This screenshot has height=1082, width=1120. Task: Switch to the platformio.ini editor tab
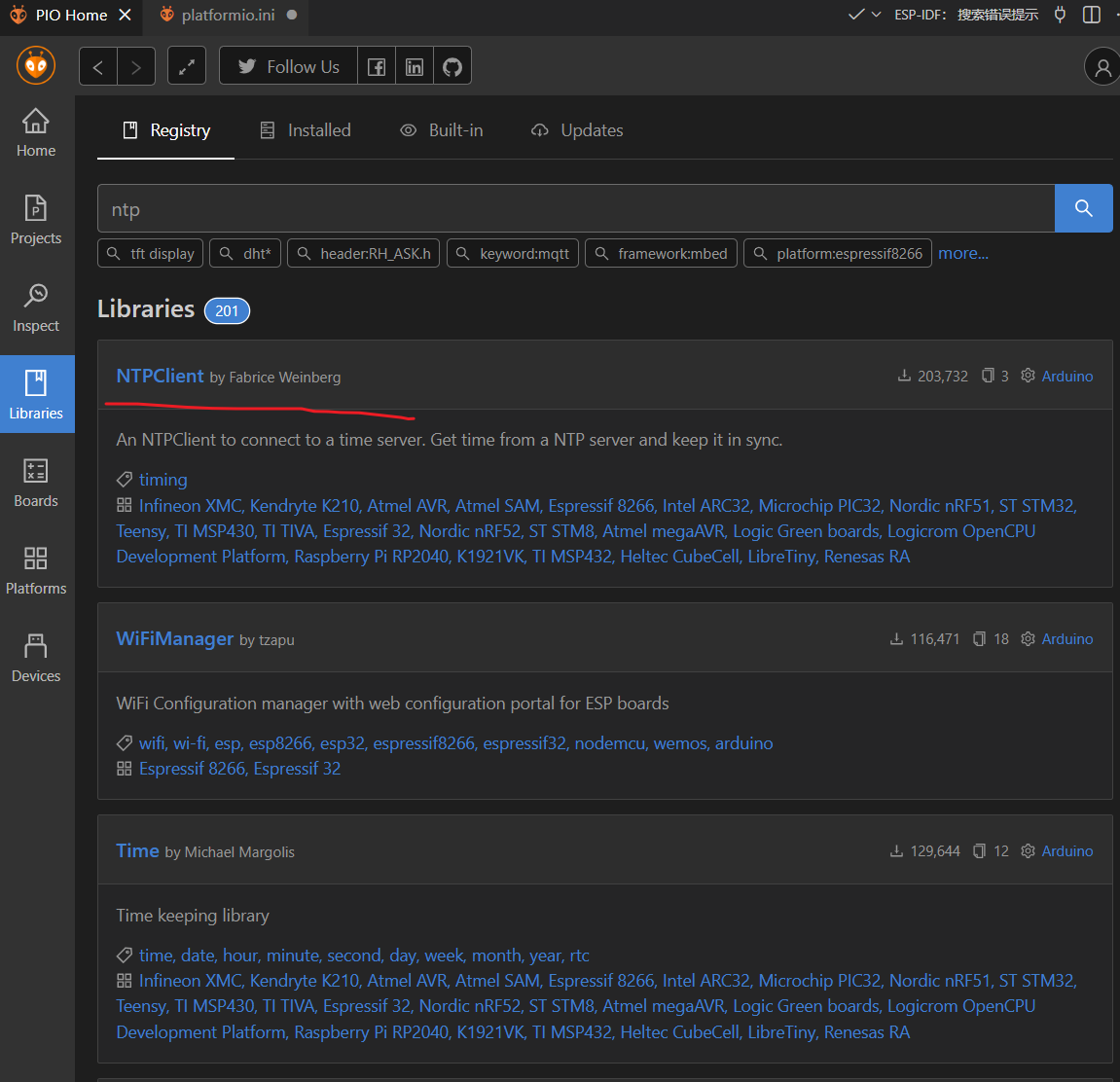(x=228, y=15)
